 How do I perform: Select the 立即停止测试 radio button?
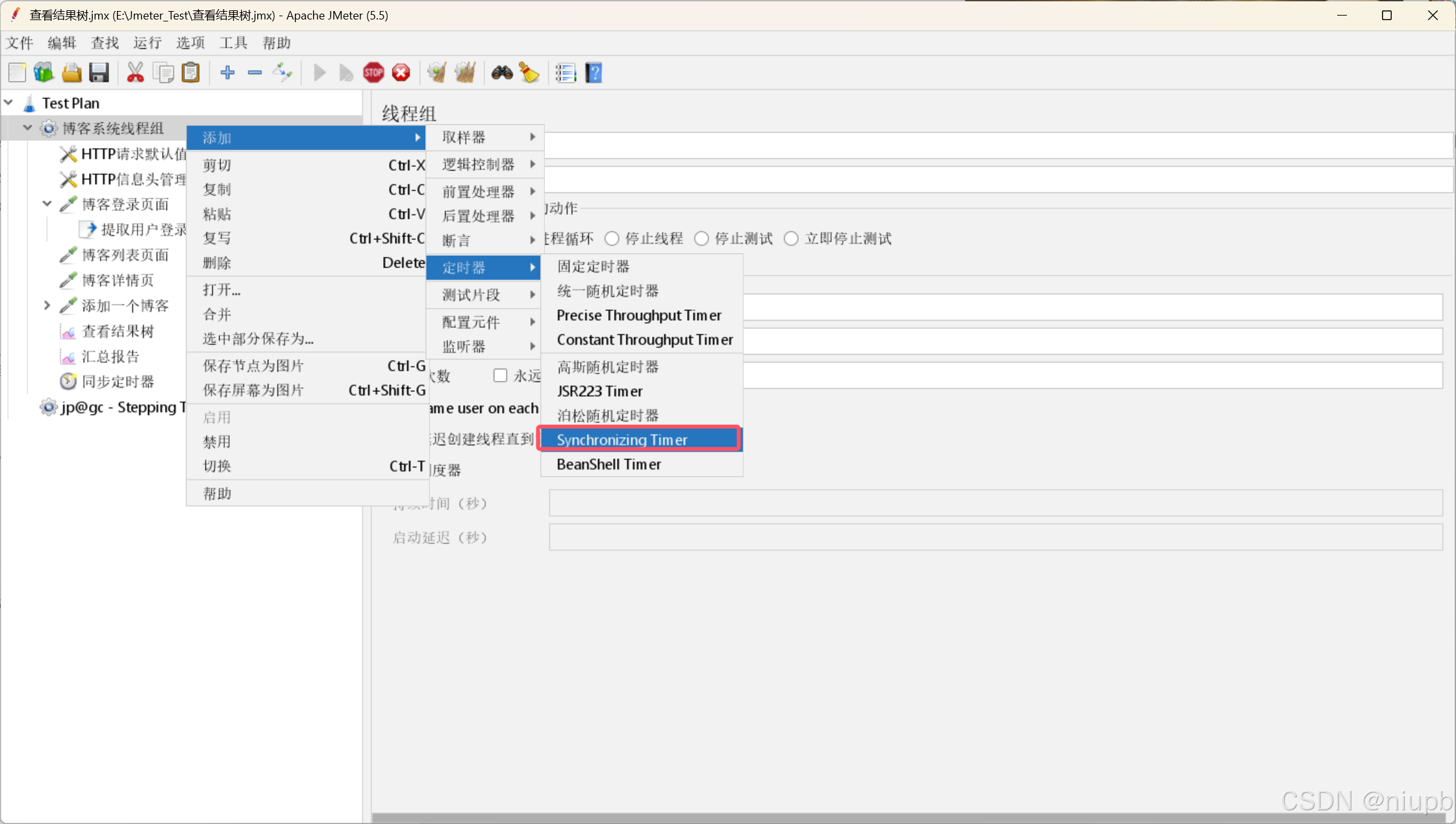(x=791, y=239)
